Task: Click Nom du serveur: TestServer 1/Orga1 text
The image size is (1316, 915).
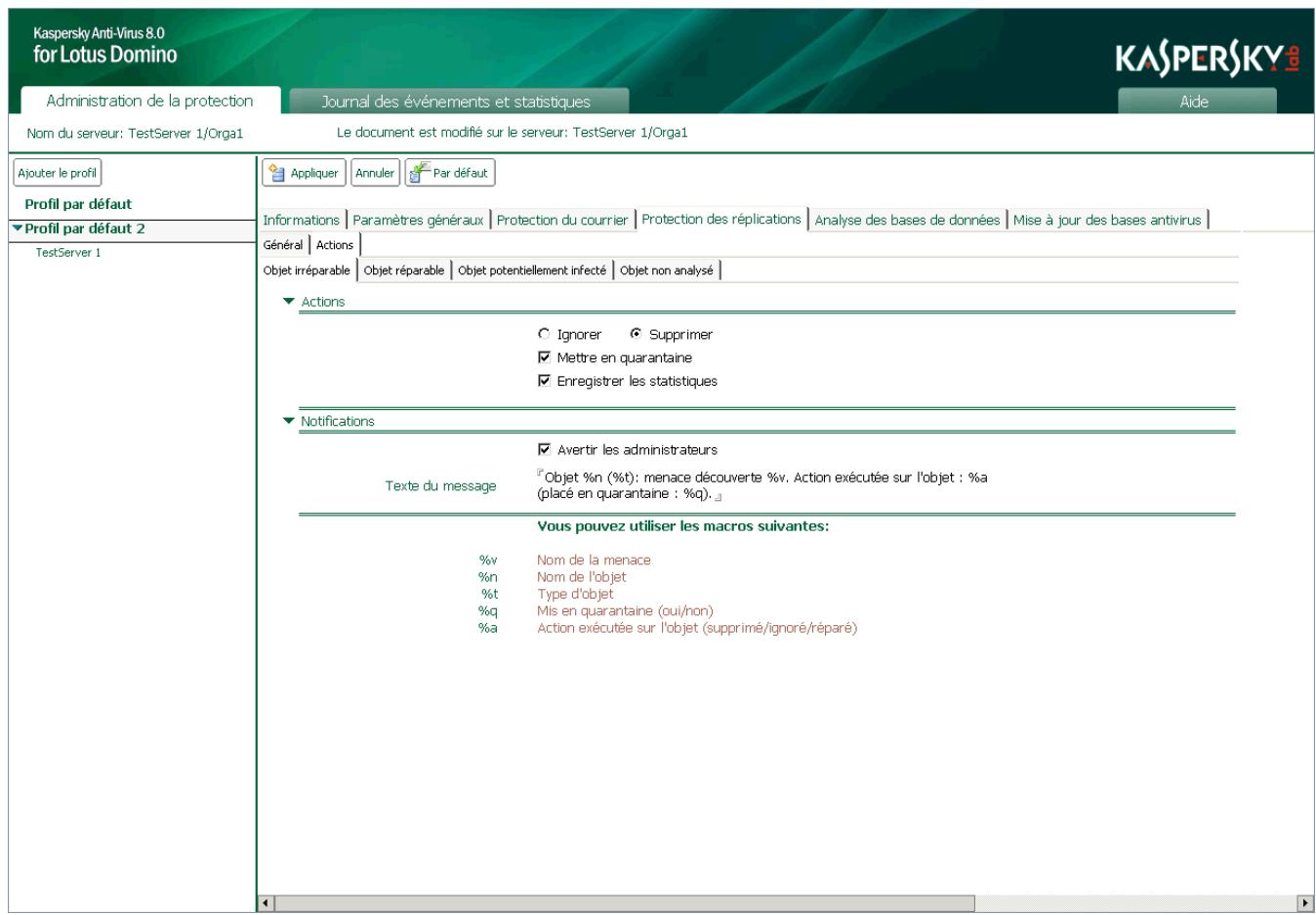Action: 135,133
